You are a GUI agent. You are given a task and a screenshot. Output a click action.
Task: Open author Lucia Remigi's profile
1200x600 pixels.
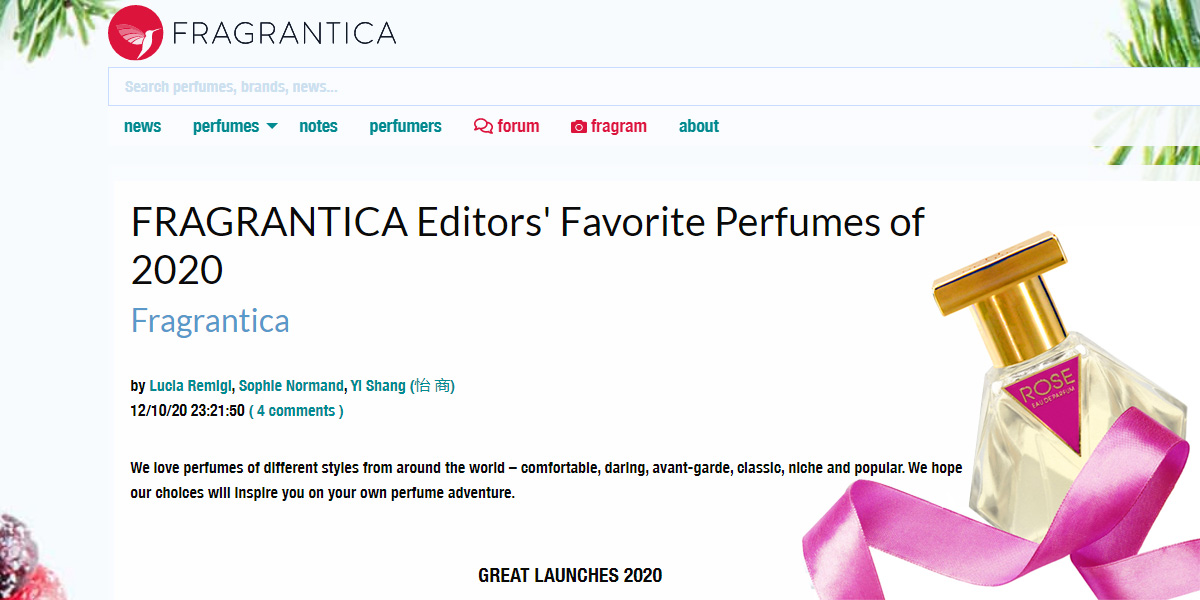click(191, 386)
